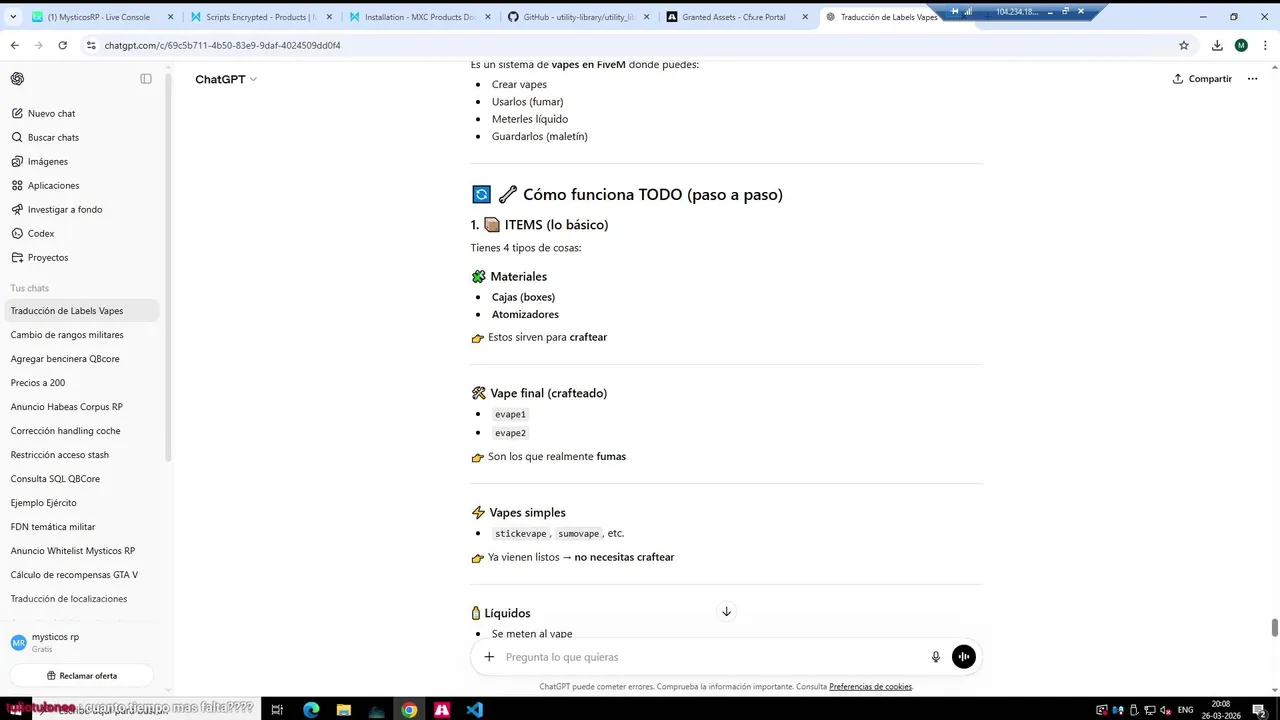Image resolution: width=1280 pixels, height=720 pixels.
Task: Bookmark this page with the star icon
Action: click(1184, 45)
